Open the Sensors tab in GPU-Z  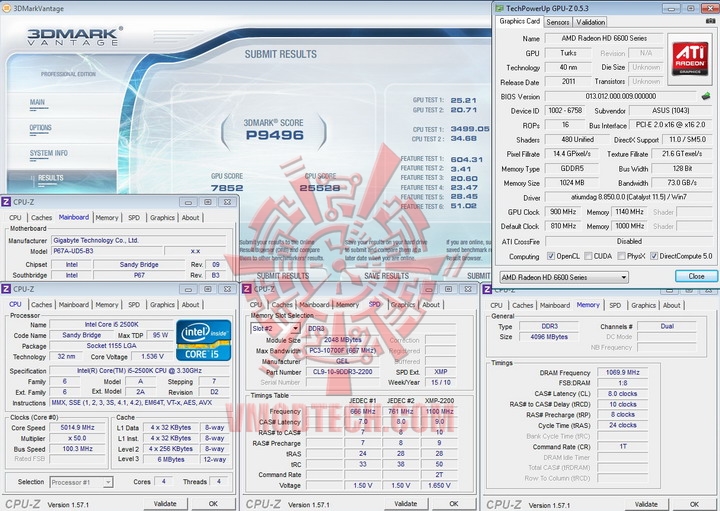pos(557,22)
